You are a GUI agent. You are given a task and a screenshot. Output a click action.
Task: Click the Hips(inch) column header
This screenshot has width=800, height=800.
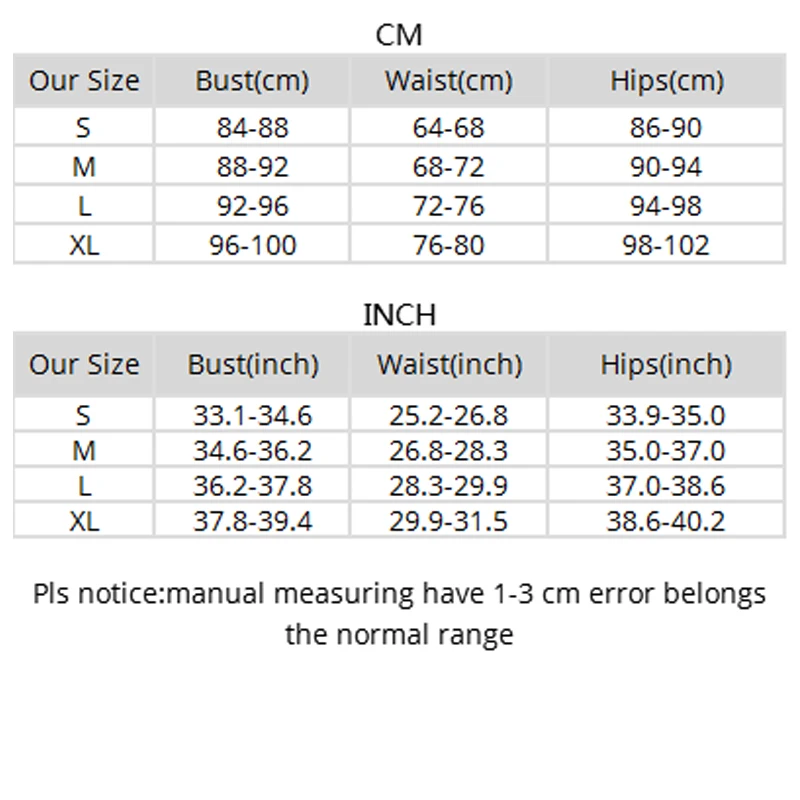click(666, 365)
